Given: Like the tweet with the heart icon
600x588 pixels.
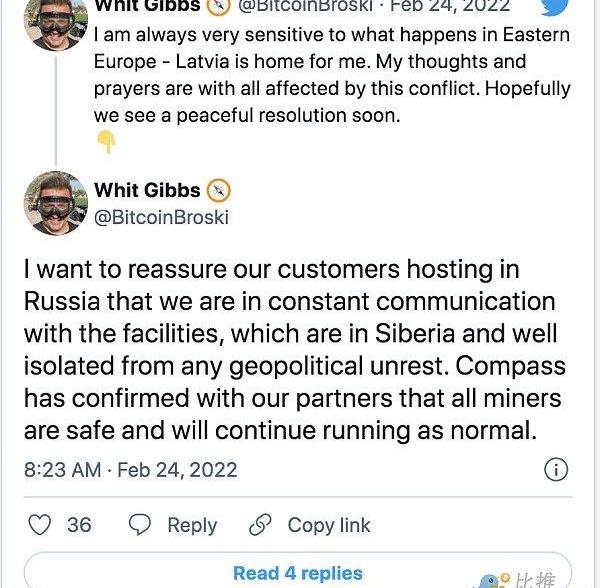Looking at the screenshot, I should pyautogui.click(x=40, y=524).
